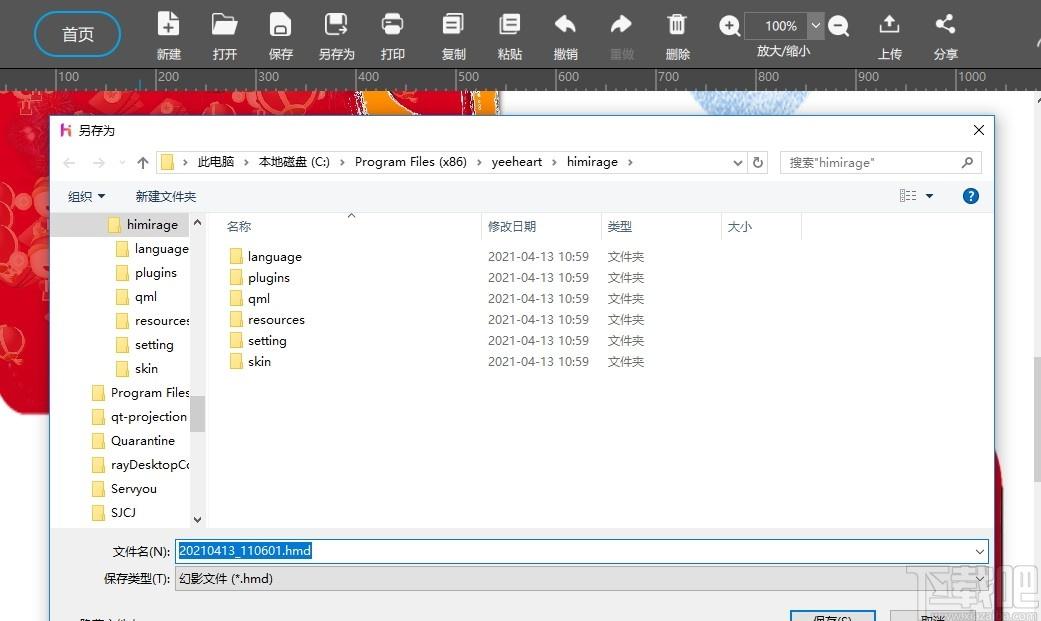Select SJCJ tree node

pyautogui.click(x=114, y=512)
